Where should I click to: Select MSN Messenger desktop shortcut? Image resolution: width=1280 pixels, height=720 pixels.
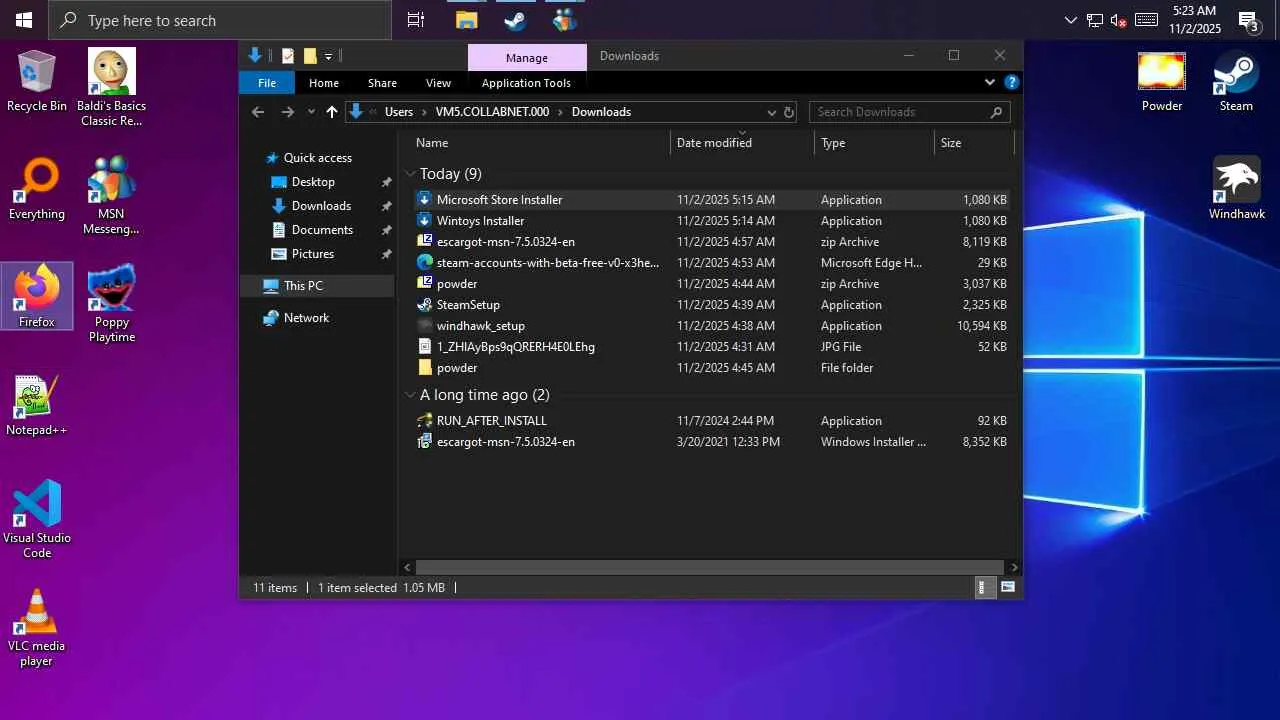(112, 196)
